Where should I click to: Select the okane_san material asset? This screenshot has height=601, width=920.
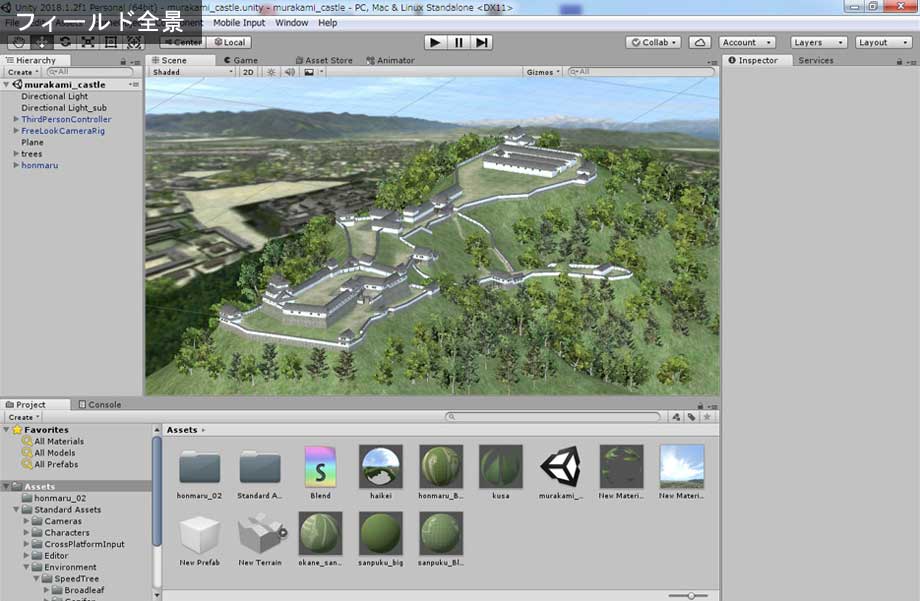point(320,539)
